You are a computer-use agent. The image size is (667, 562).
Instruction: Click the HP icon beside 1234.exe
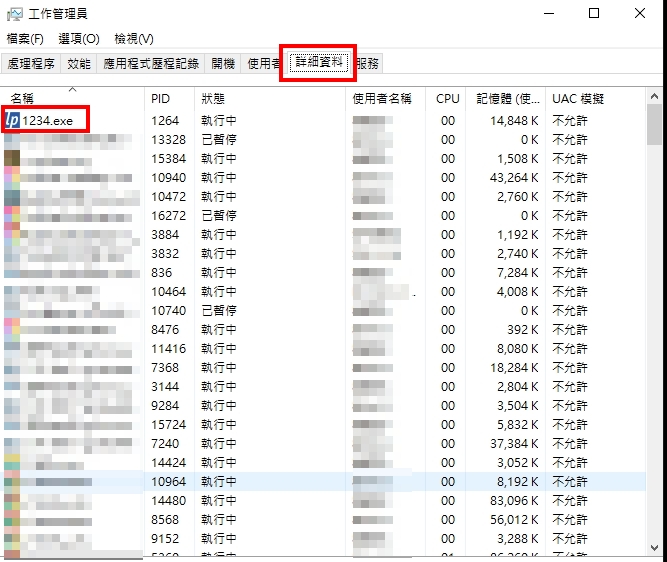pyautogui.click(x=13, y=120)
